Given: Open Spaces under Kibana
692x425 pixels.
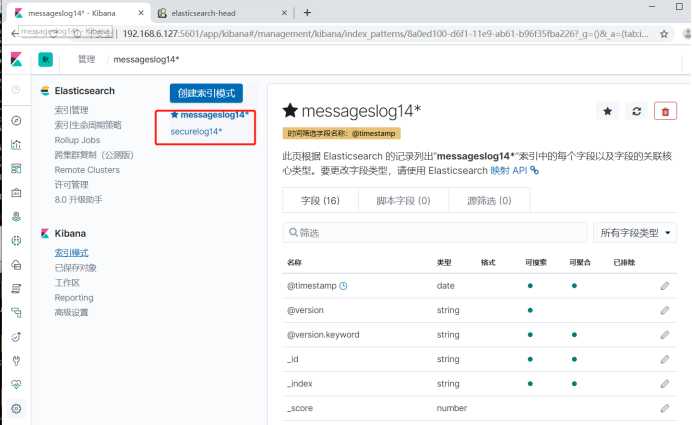Looking at the screenshot, I should (x=67, y=283).
